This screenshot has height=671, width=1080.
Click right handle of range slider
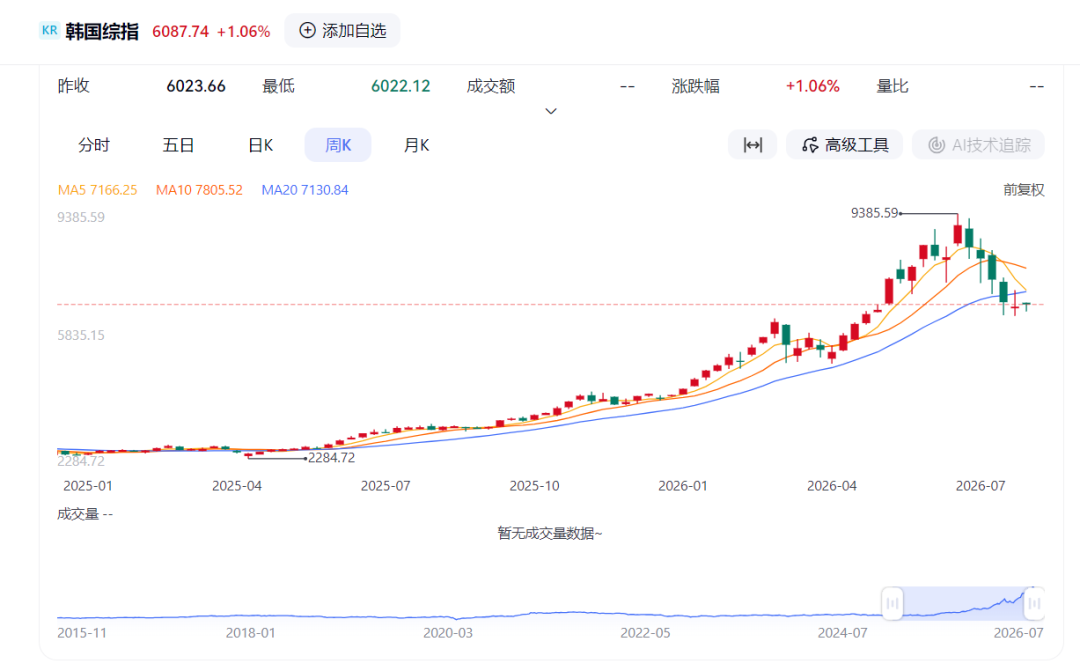1034,603
